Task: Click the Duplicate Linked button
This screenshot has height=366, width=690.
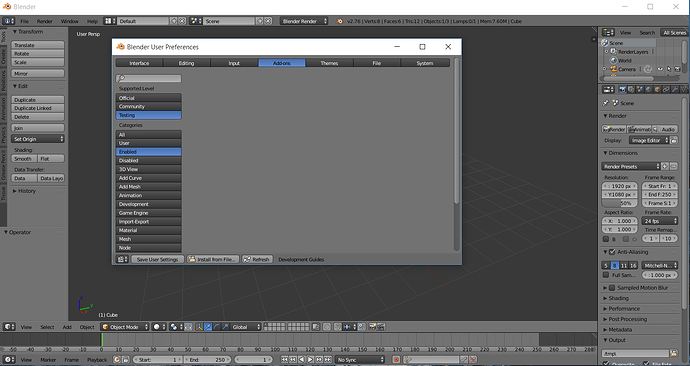Action: (x=38, y=108)
